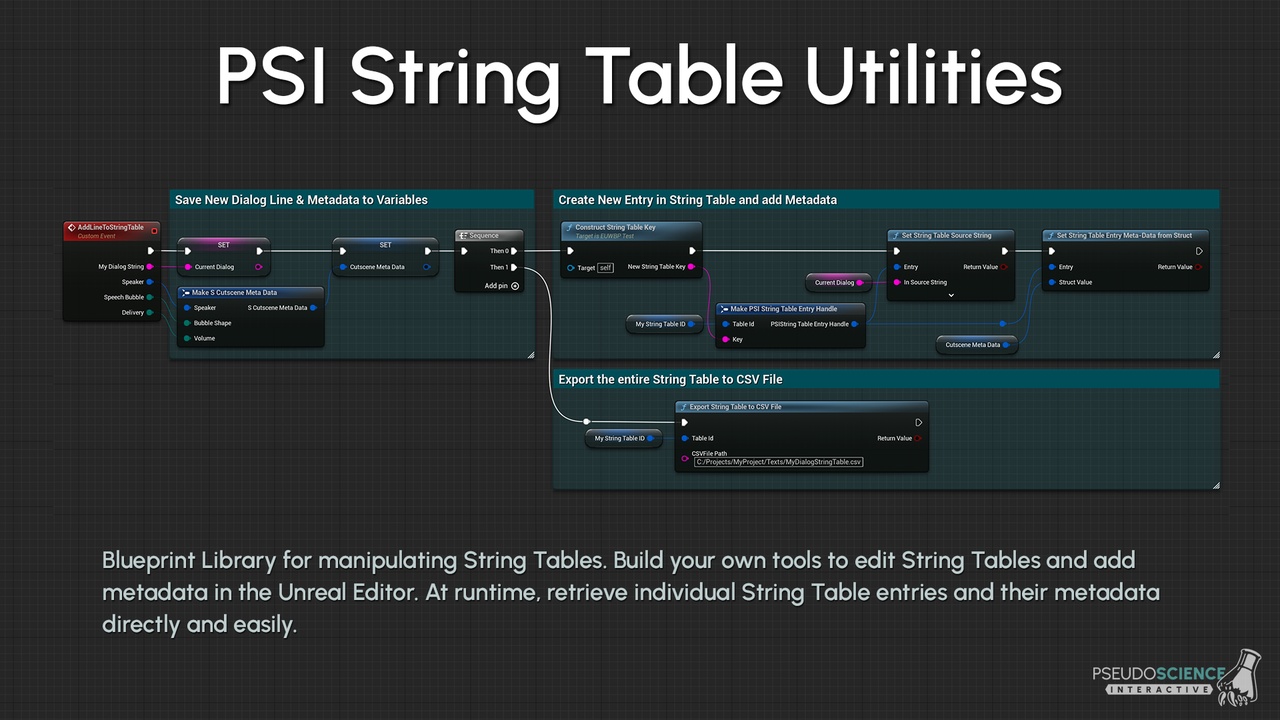Expand the Set String Table Source String node
Screen dimensions: 1280x720
coord(950,296)
